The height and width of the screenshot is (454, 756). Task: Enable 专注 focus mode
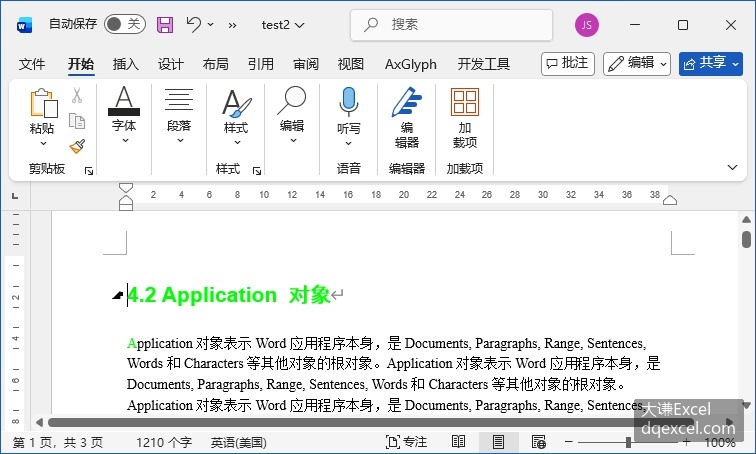[x=406, y=442]
